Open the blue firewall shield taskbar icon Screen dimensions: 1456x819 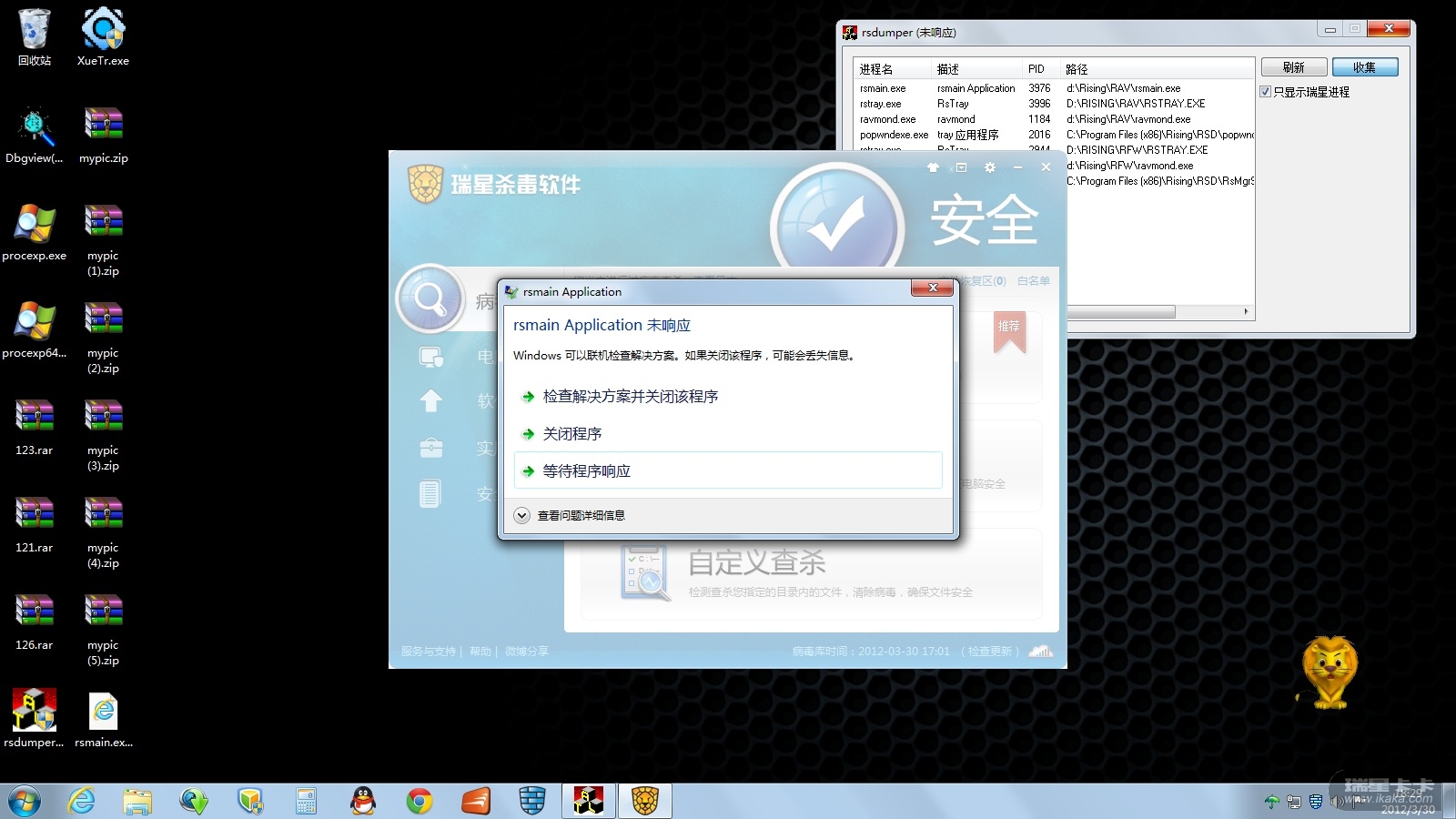pos(532,801)
